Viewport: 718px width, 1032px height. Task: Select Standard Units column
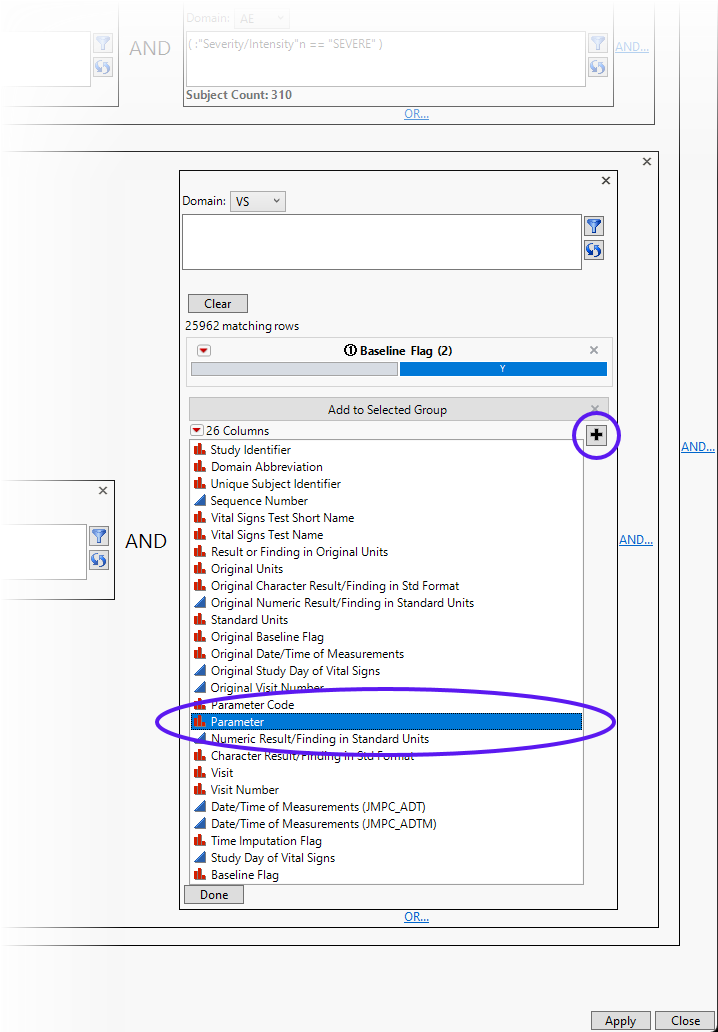pyautogui.click(x=386, y=620)
